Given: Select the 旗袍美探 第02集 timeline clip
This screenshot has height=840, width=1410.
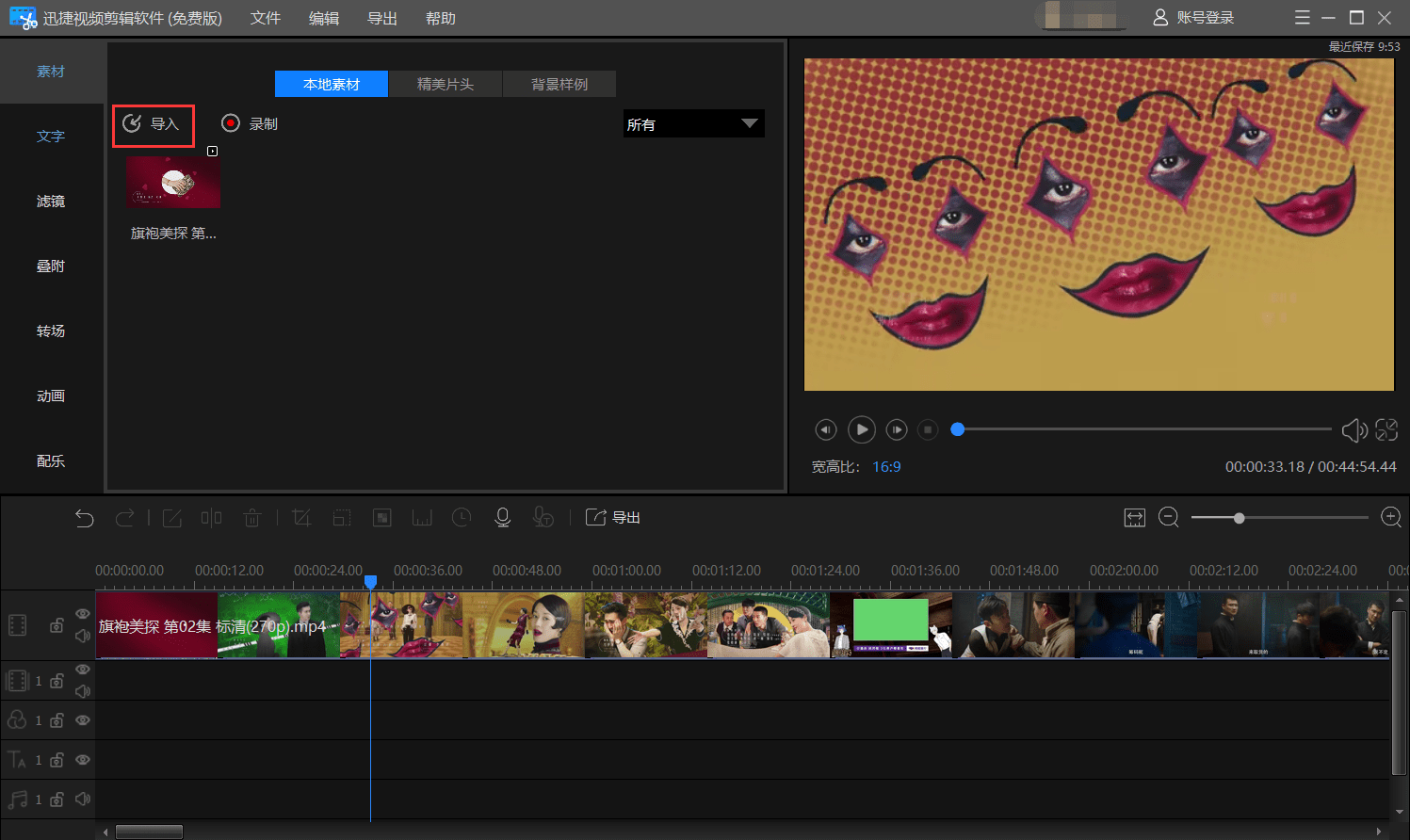Looking at the screenshot, I should [743, 625].
